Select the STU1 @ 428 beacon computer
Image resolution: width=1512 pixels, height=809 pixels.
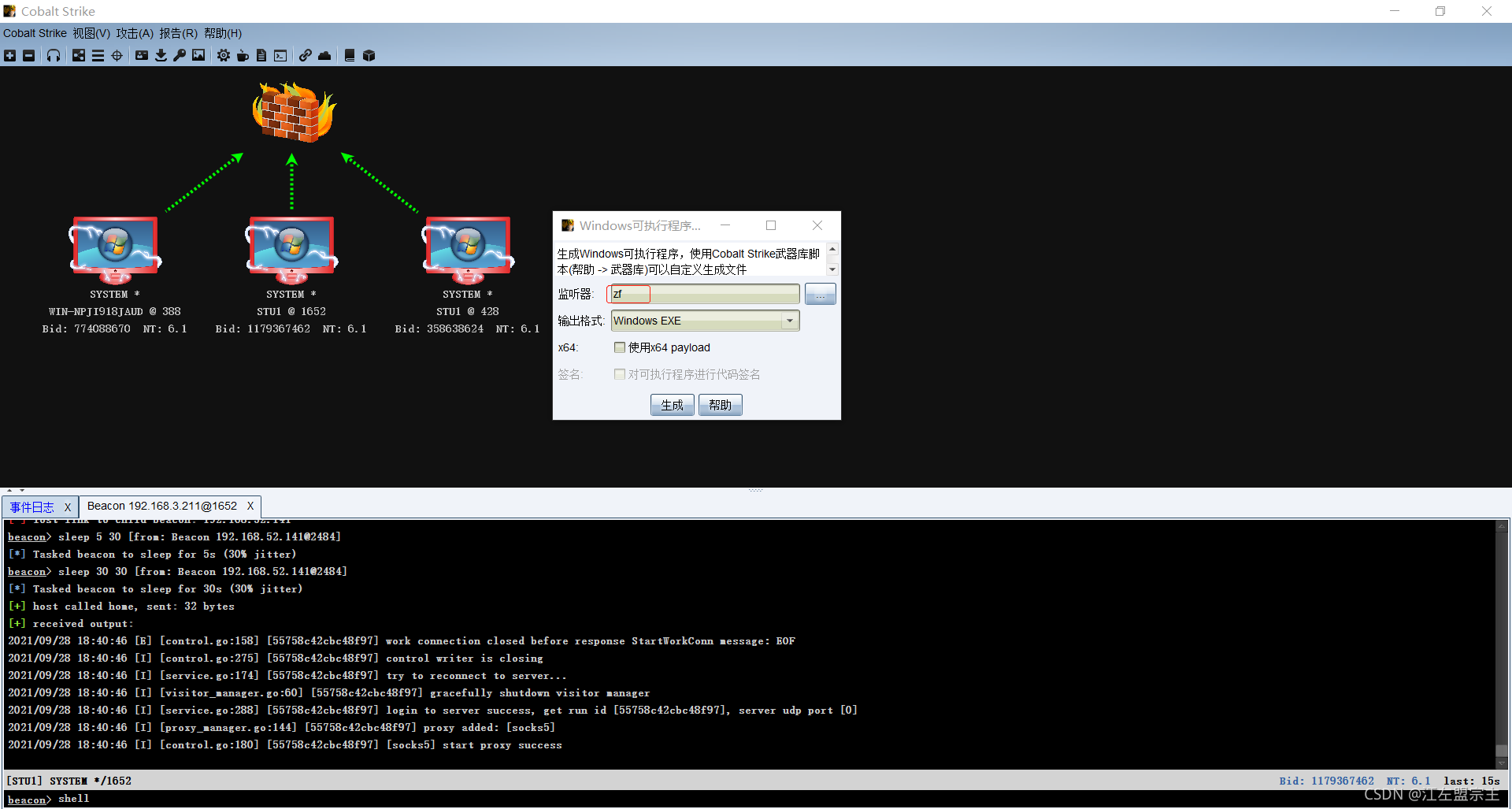coord(468,249)
